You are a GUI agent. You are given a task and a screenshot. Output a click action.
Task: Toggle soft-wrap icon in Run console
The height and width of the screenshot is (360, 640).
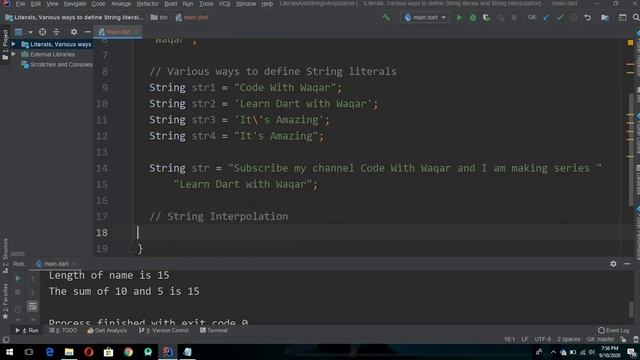(33, 306)
